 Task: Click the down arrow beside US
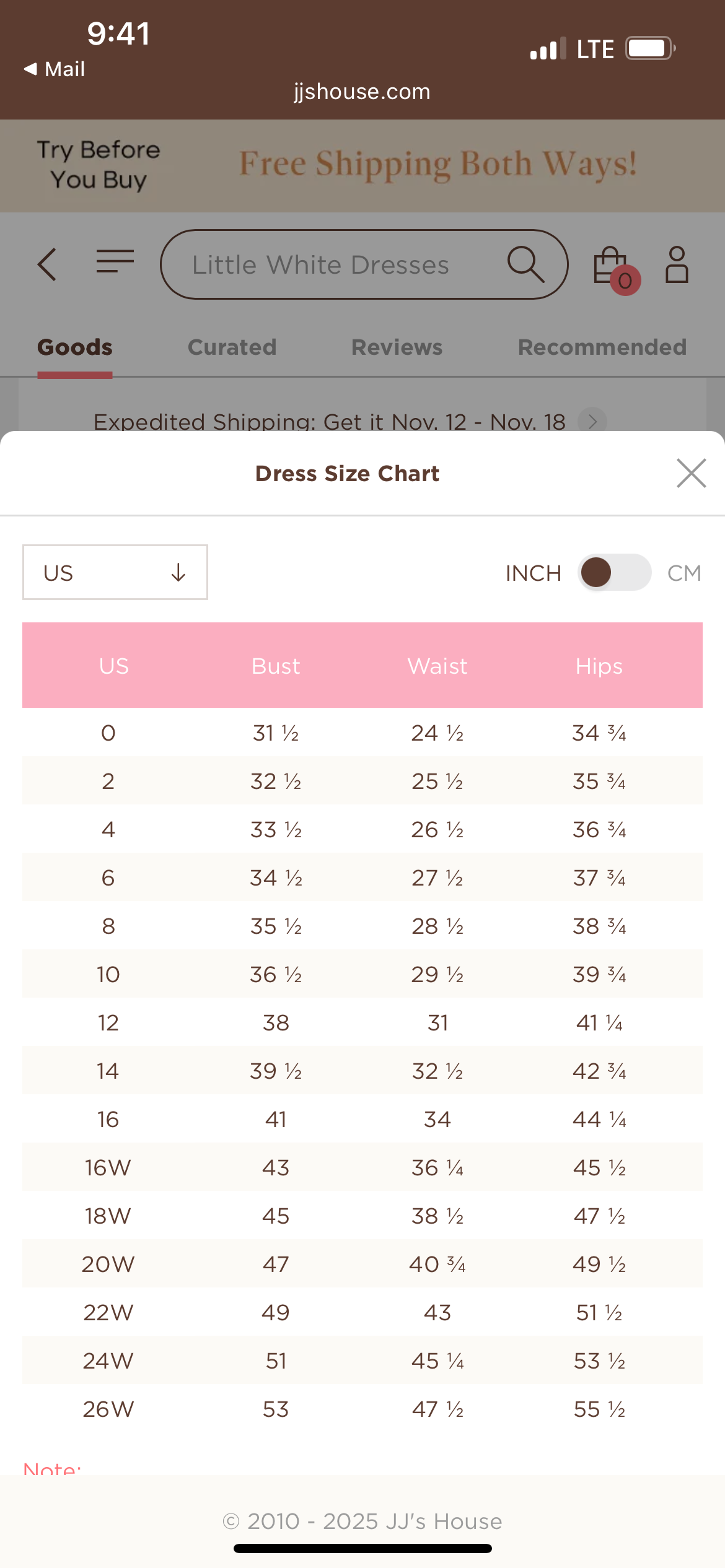pos(178,573)
